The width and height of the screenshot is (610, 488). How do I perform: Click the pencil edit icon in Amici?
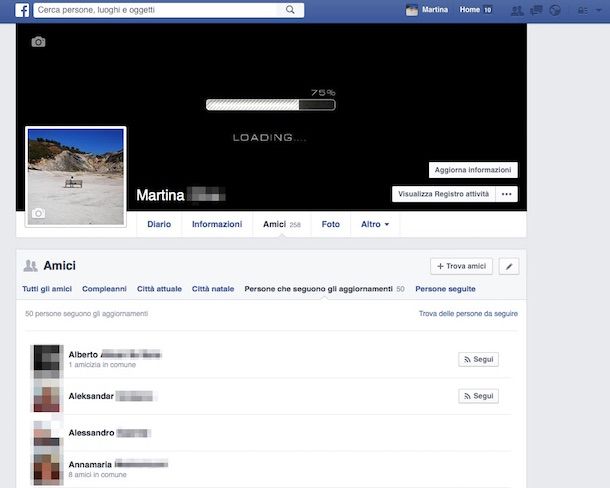(x=509, y=267)
